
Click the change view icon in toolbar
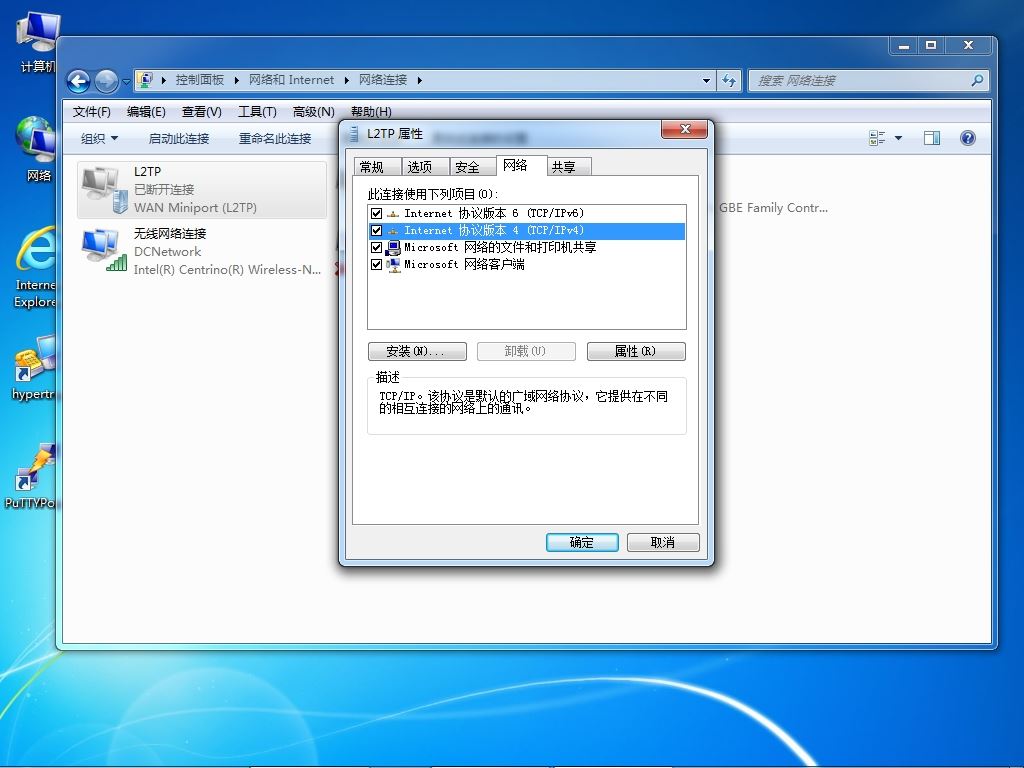click(x=877, y=138)
